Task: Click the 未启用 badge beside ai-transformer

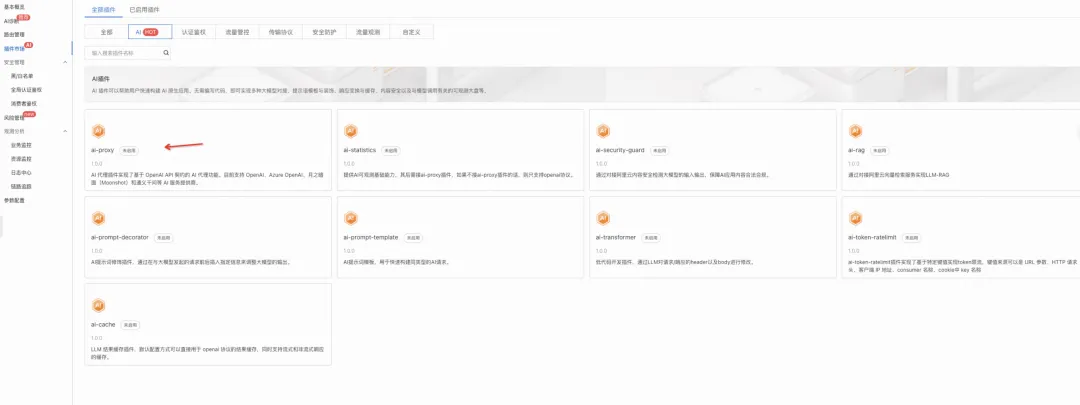Action: pos(651,237)
